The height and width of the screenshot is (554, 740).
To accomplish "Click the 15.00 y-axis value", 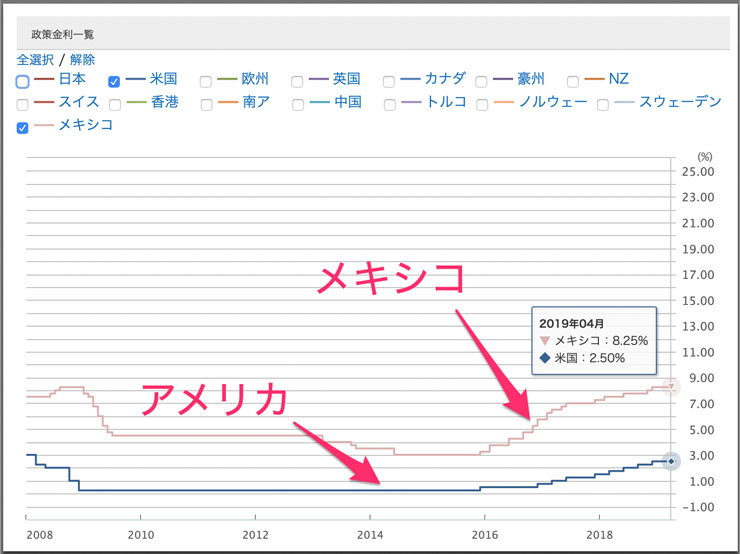I will 698,301.
